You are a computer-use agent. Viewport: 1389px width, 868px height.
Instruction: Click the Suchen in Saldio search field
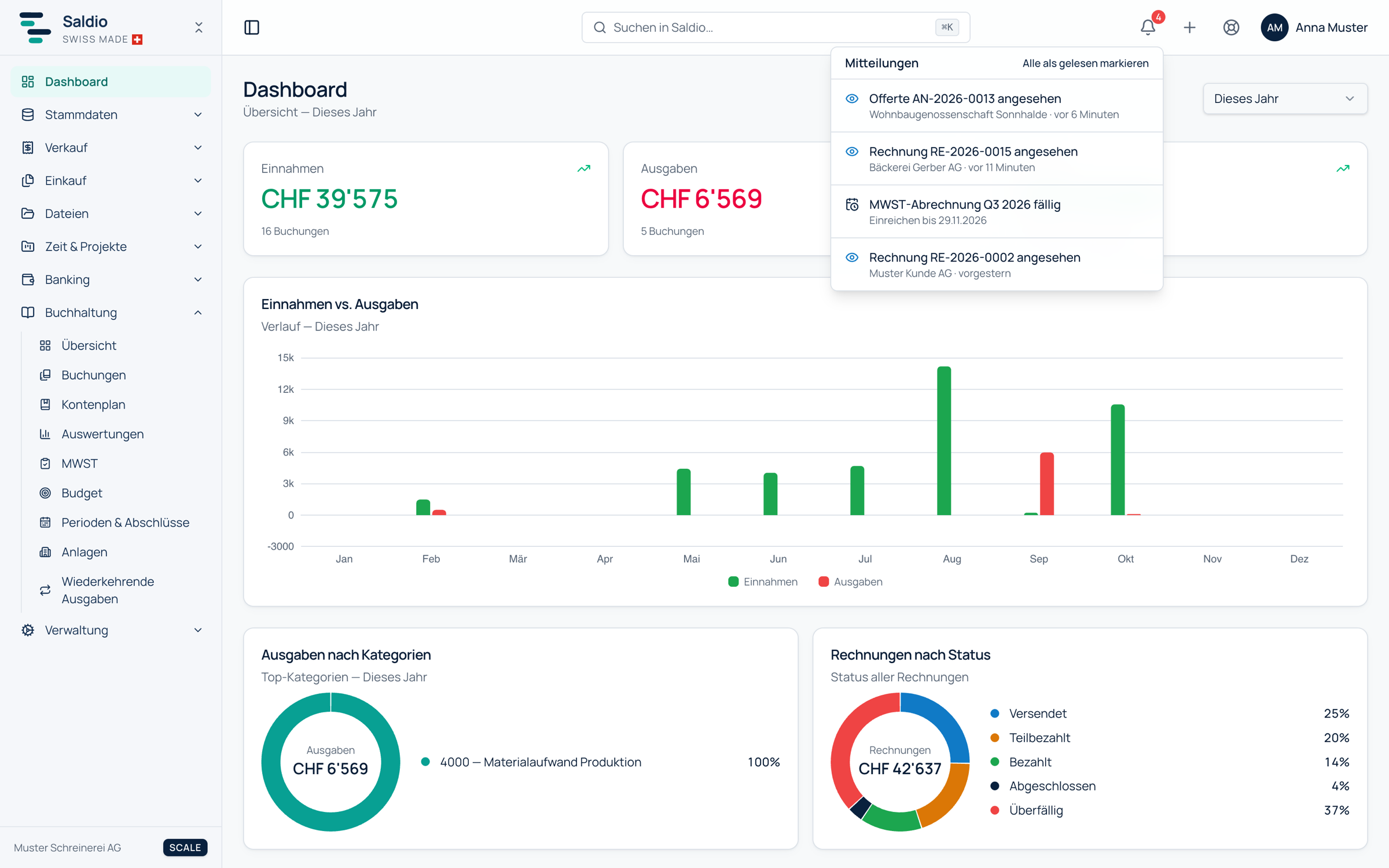tap(776, 27)
